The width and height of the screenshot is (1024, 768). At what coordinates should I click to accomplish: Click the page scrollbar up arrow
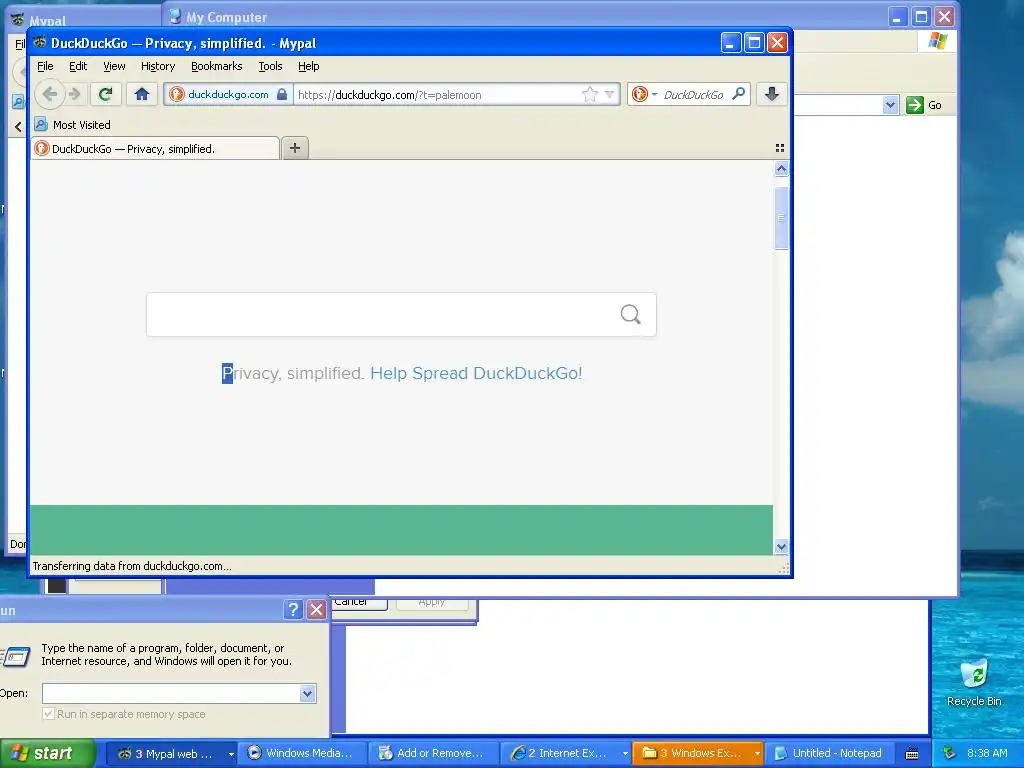pyautogui.click(x=781, y=169)
